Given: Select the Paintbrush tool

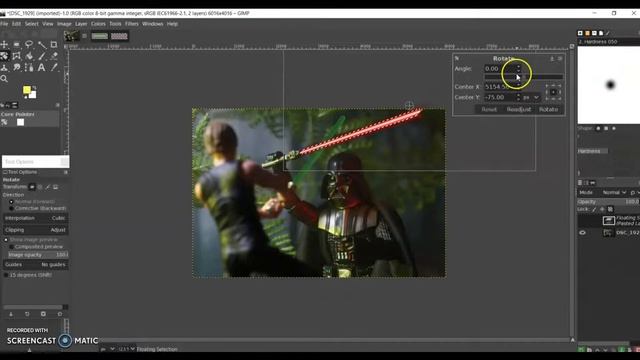Looking at the screenshot, I should 42,56.
